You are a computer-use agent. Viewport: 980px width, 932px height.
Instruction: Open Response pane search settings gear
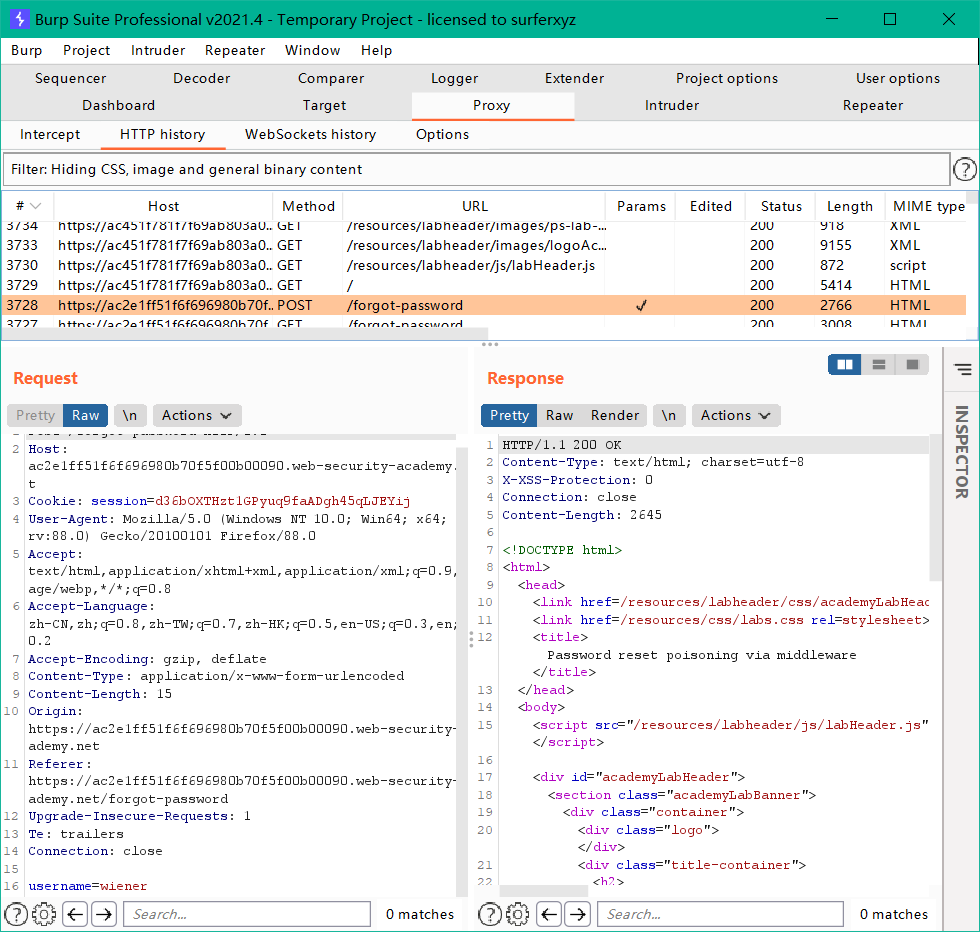[518, 914]
